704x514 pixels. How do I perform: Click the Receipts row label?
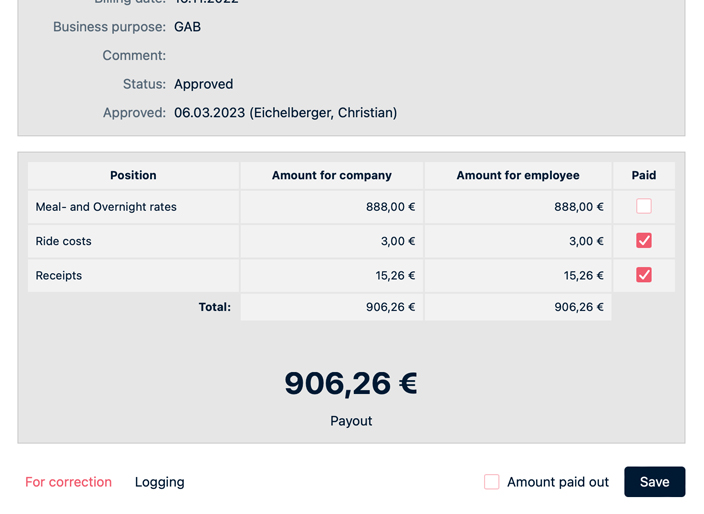(x=59, y=275)
